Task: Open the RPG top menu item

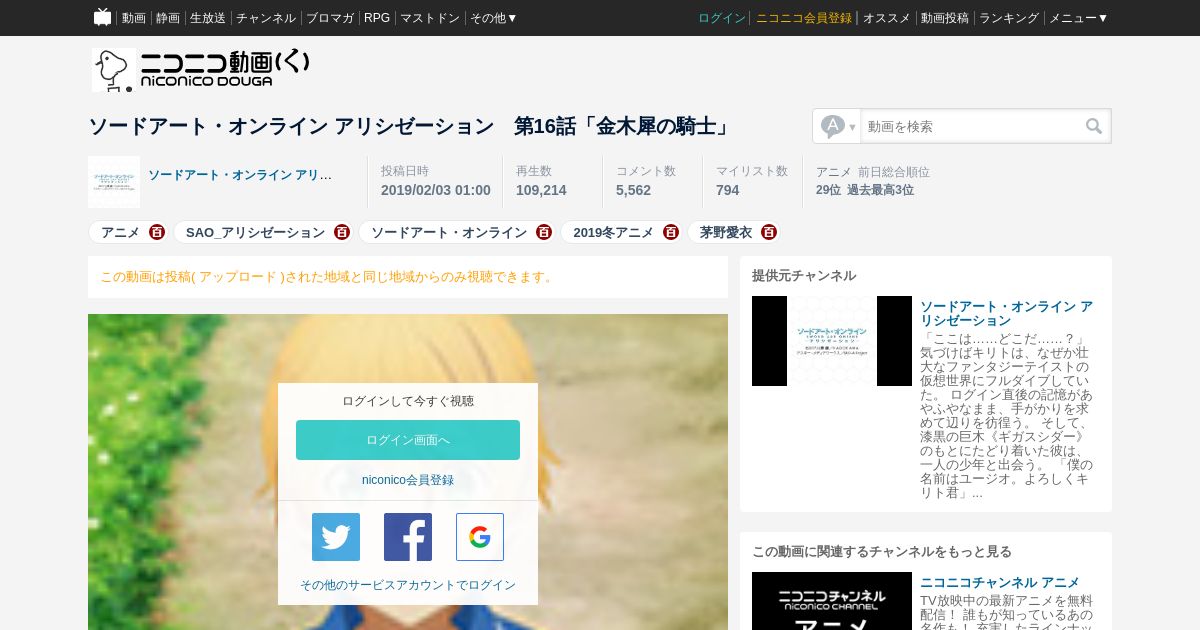Action: point(377,18)
